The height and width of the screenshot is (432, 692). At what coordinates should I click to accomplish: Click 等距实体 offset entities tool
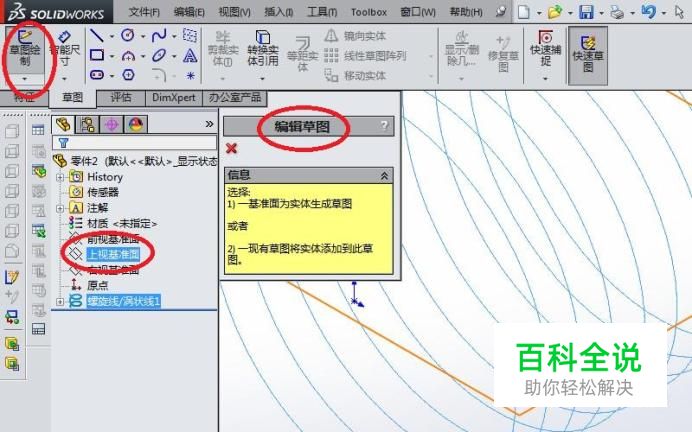point(302,54)
